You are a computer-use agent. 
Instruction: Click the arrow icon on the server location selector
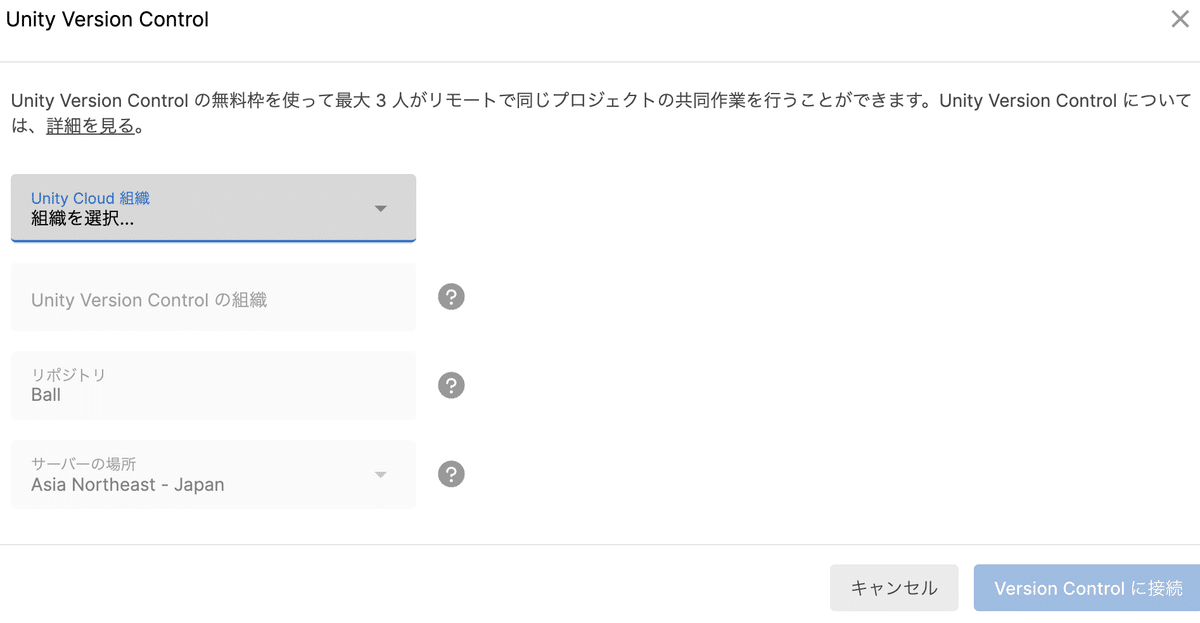380,474
